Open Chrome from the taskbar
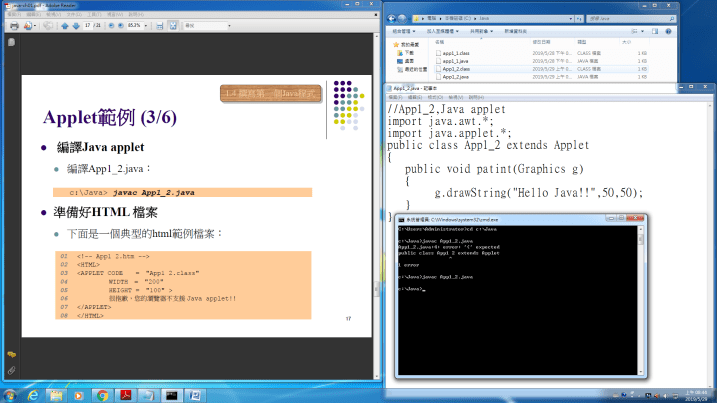Screen dimensions: 717x403 pyautogui.click(x=103, y=395)
